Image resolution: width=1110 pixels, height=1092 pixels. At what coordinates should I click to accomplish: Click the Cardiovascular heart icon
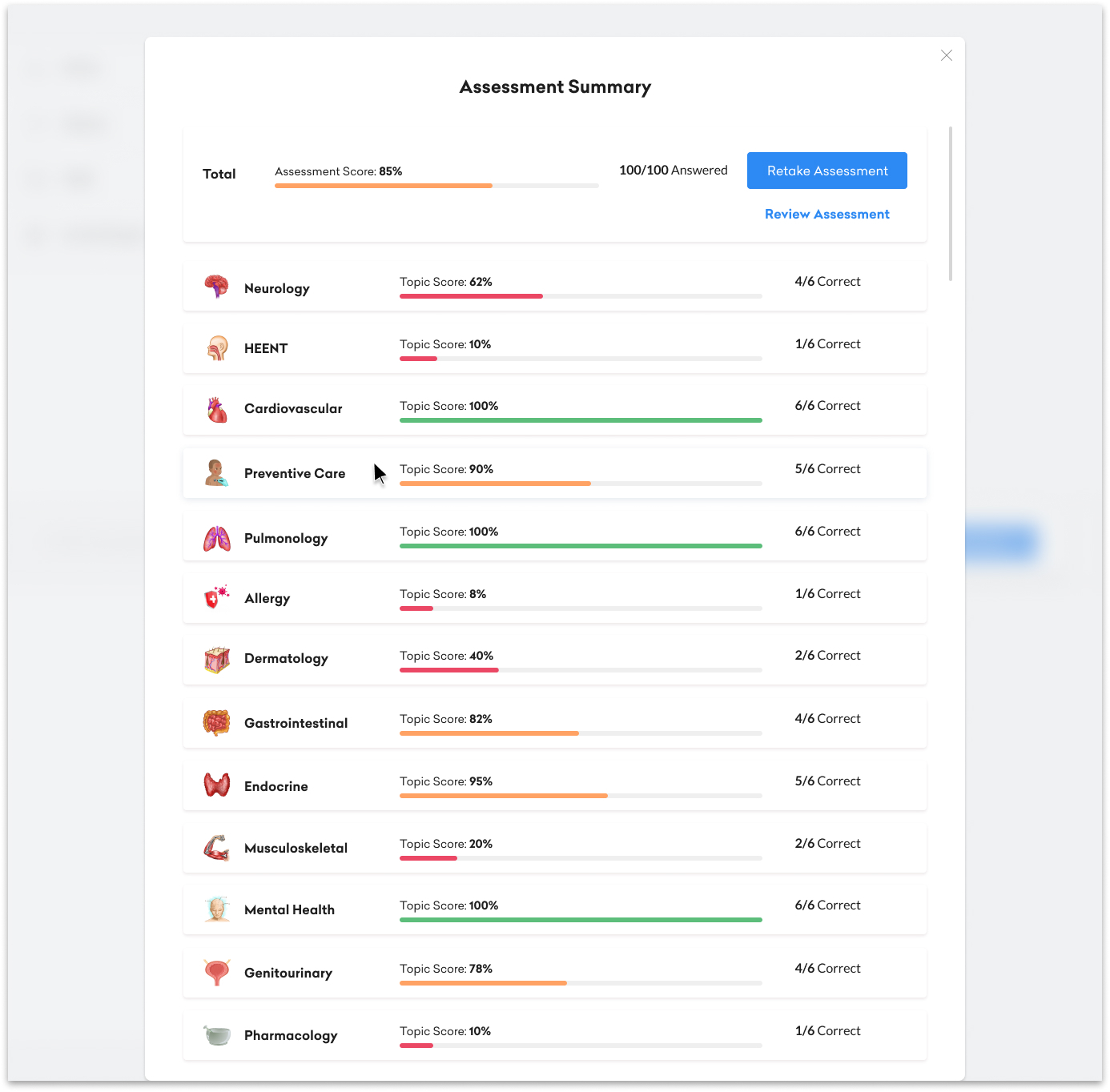pos(216,410)
